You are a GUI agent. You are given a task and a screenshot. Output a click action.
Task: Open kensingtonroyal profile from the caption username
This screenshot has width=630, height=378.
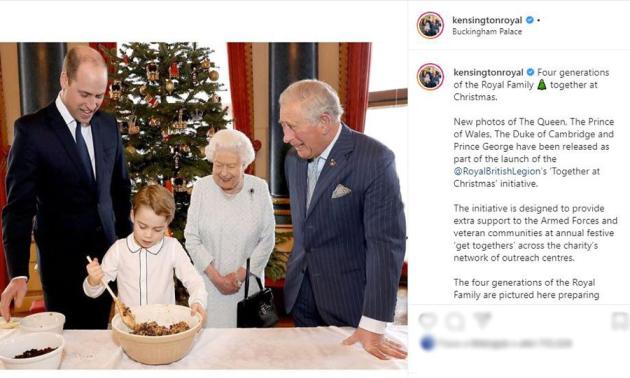pyautogui.click(x=488, y=72)
